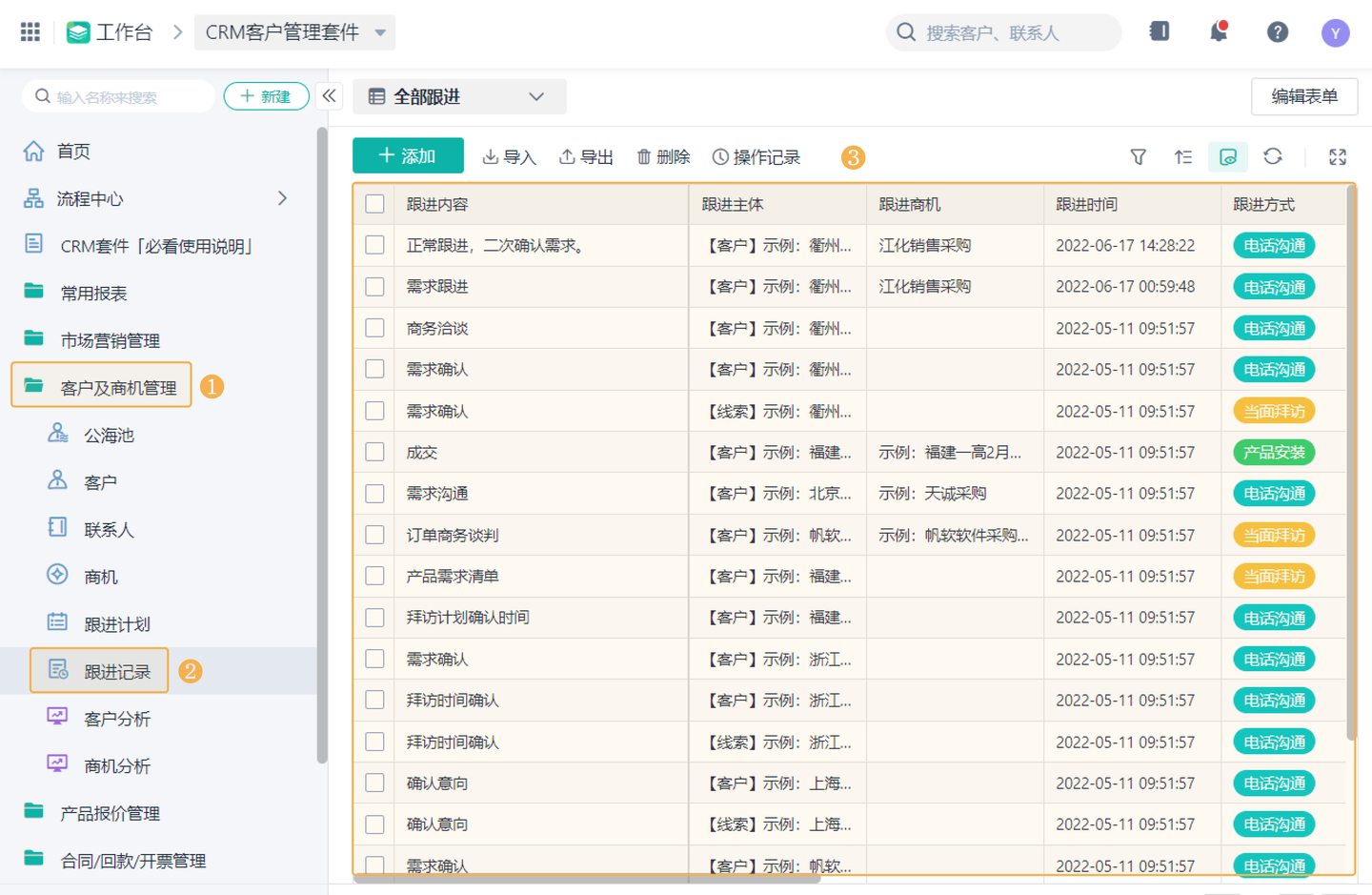Open the filter funnel icon

coord(1138,157)
